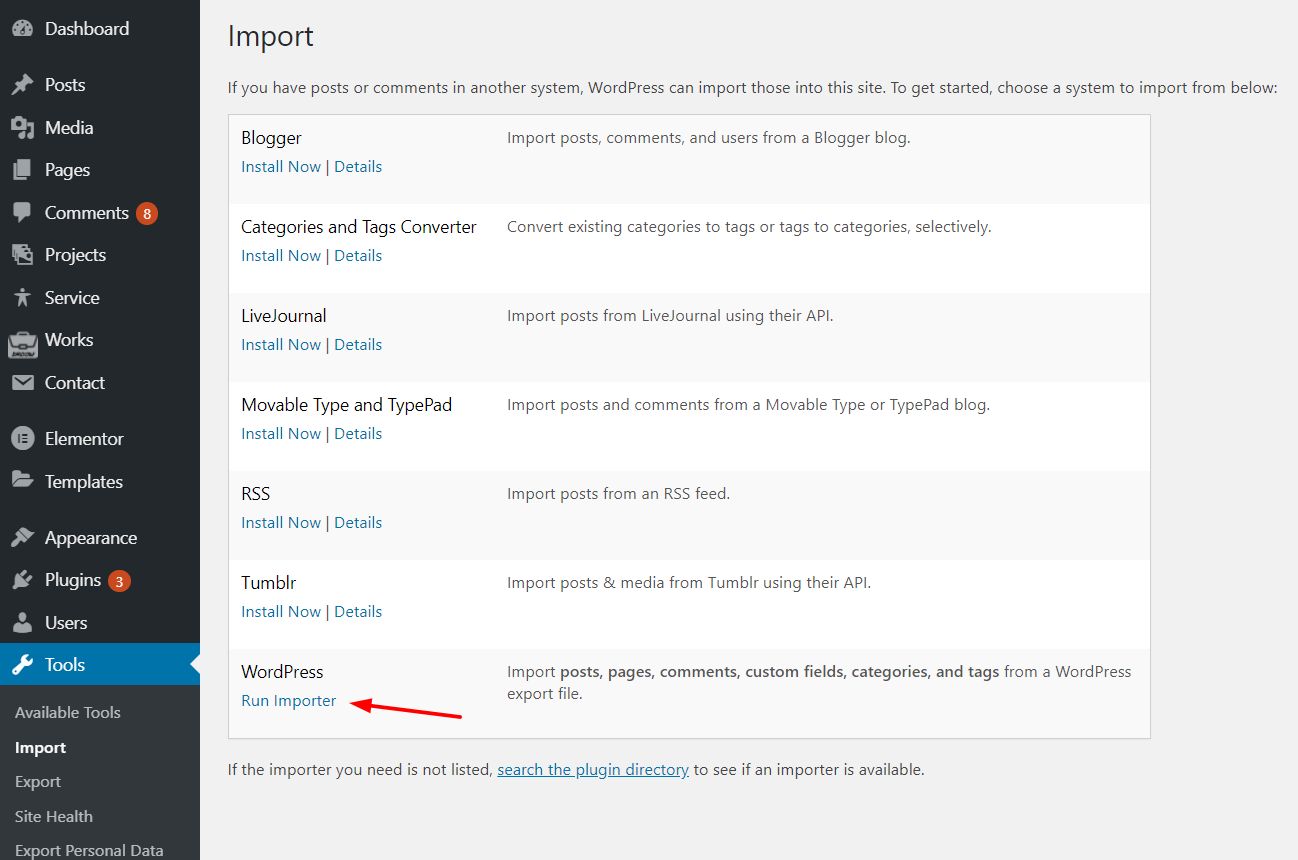The height and width of the screenshot is (860, 1298).
Task: View Details for LiveJournal importer
Action: [358, 345]
